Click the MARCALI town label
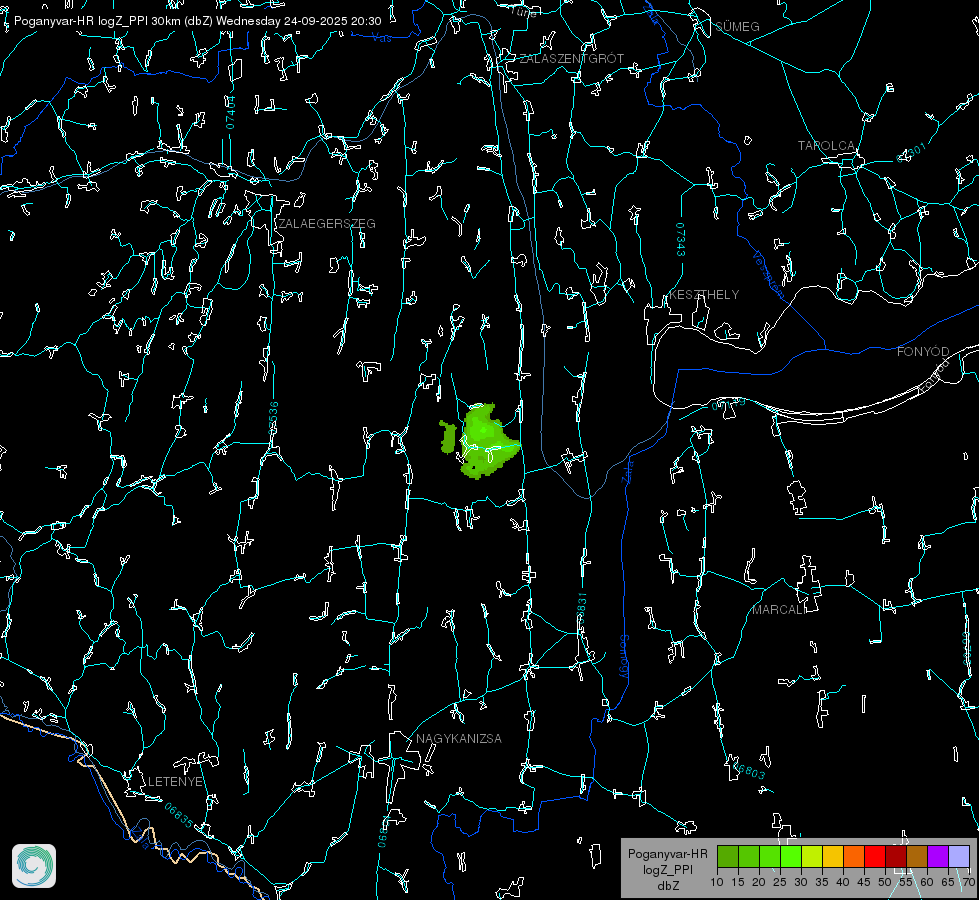This screenshot has width=979, height=900. coord(778,610)
